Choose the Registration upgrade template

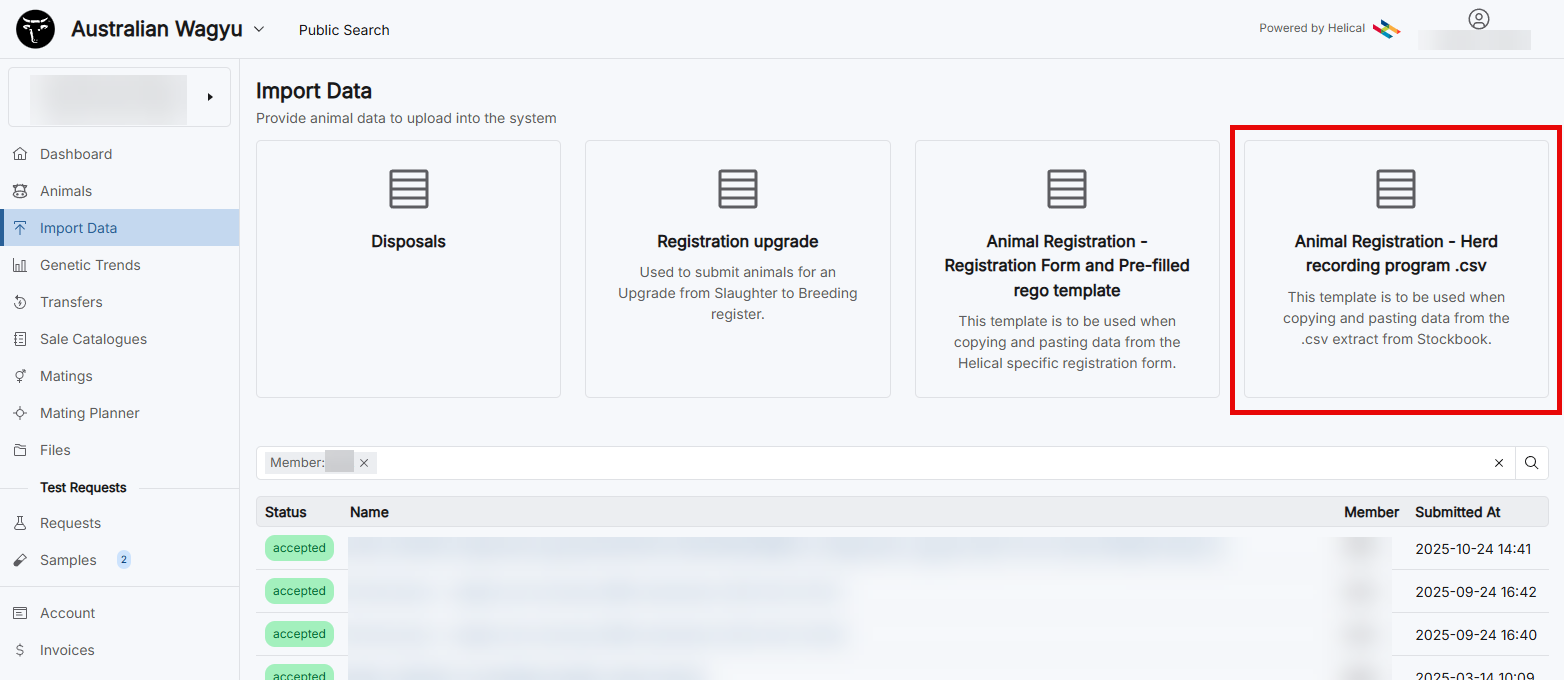tap(737, 268)
